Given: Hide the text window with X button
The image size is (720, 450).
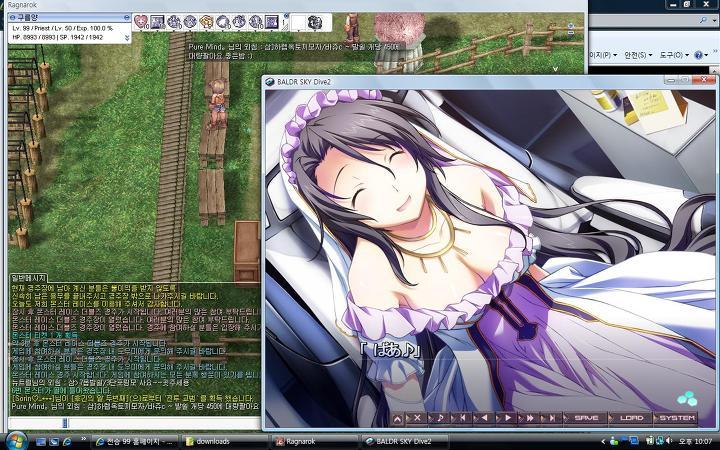Looking at the screenshot, I should [x=417, y=418].
